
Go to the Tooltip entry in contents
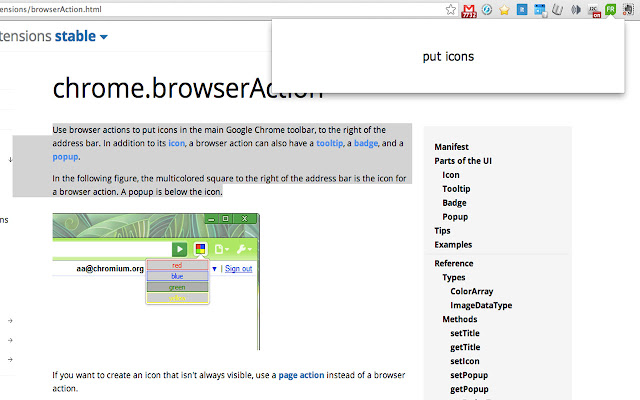point(456,189)
